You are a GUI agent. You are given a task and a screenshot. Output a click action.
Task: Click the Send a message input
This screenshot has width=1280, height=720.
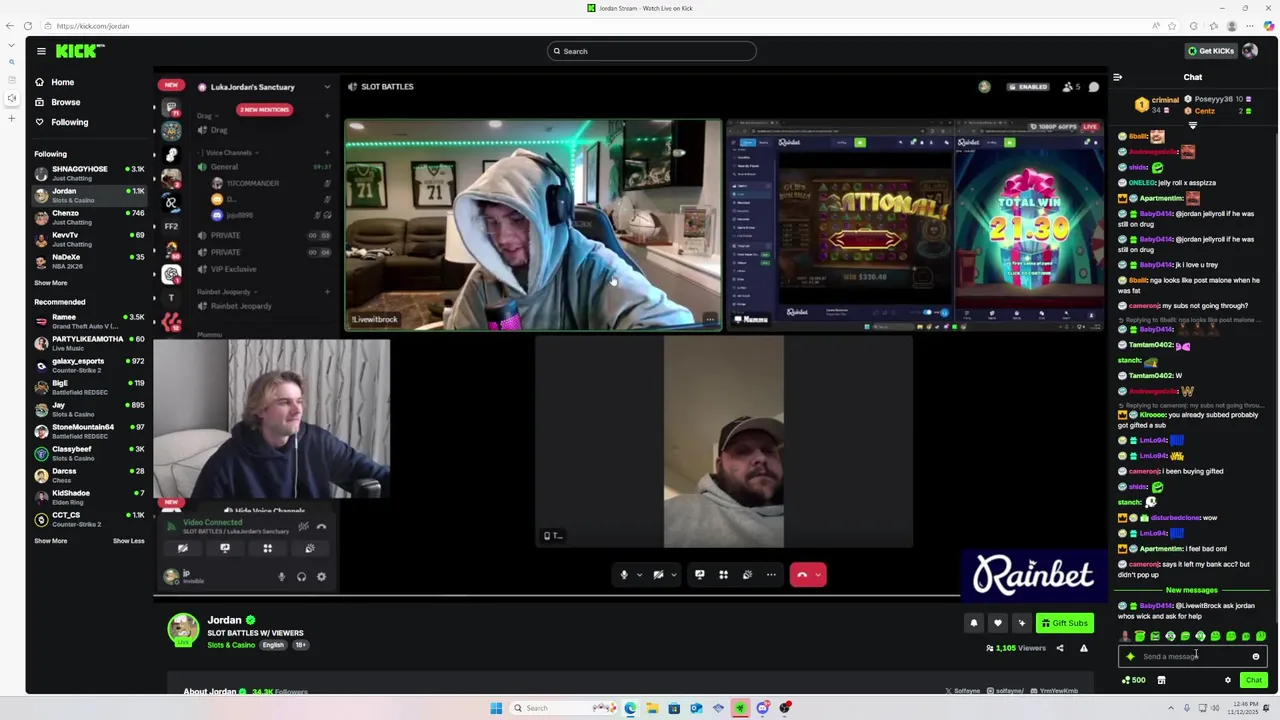click(1192, 657)
